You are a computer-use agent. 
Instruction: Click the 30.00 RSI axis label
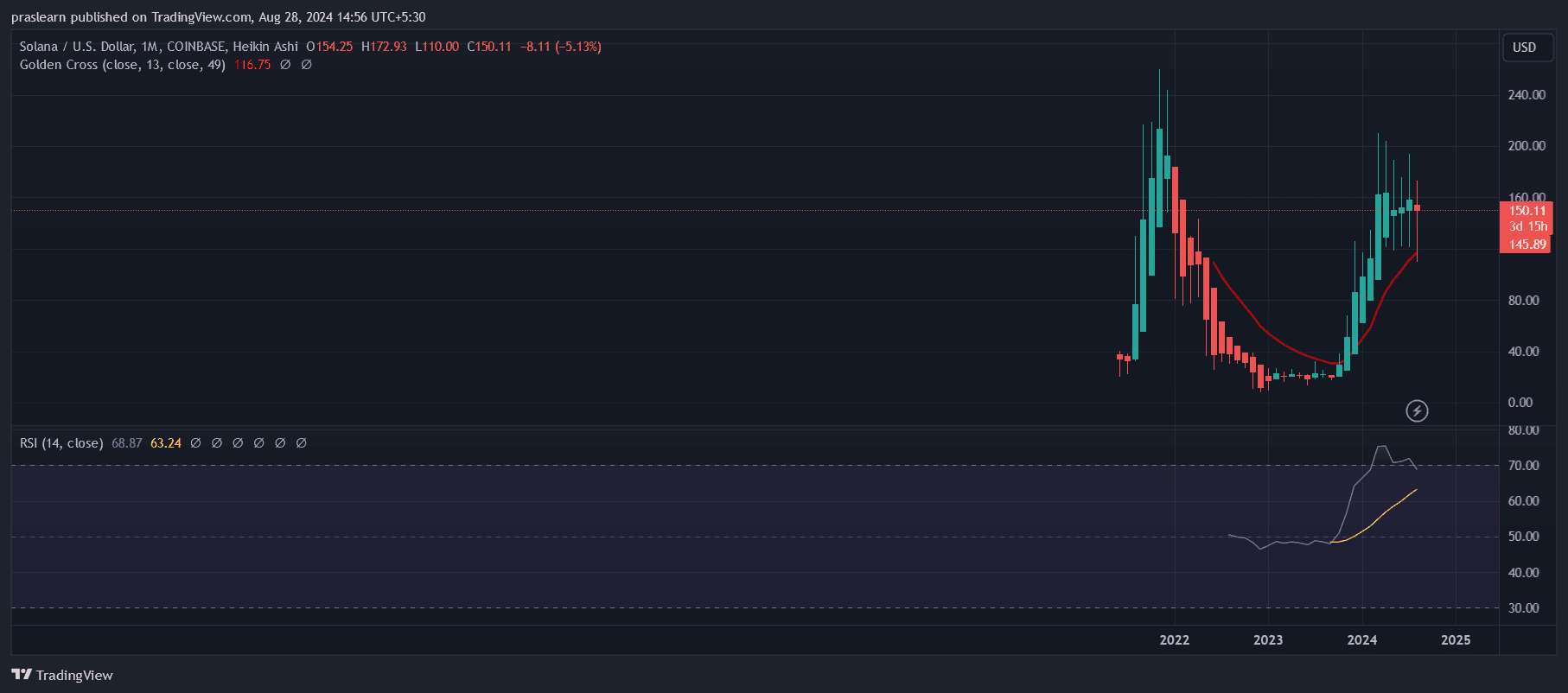point(1523,608)
